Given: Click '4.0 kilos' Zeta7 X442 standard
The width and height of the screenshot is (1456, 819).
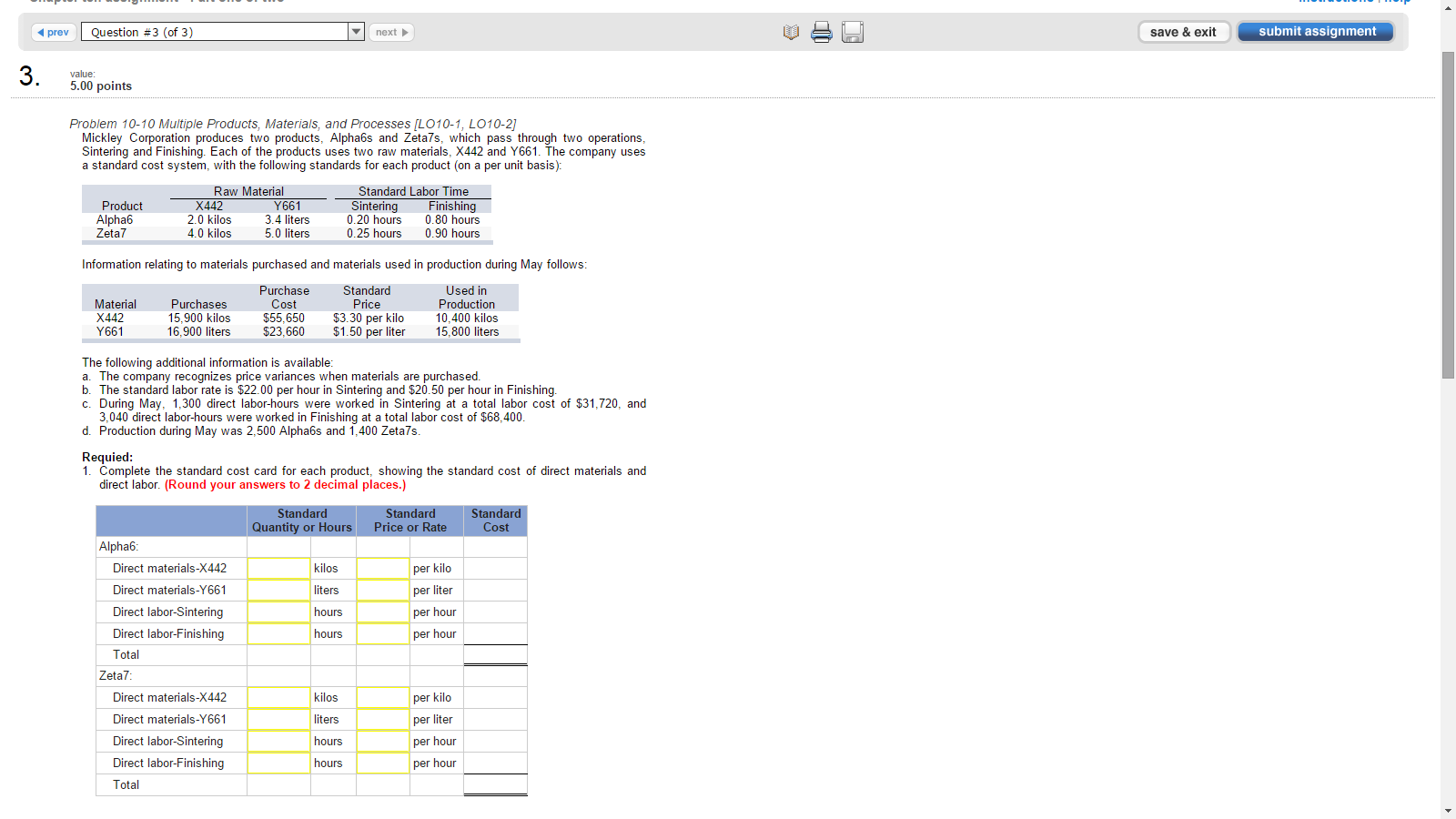Looking at the screenshot, I should pyautogui.click(x=209, y=234).
